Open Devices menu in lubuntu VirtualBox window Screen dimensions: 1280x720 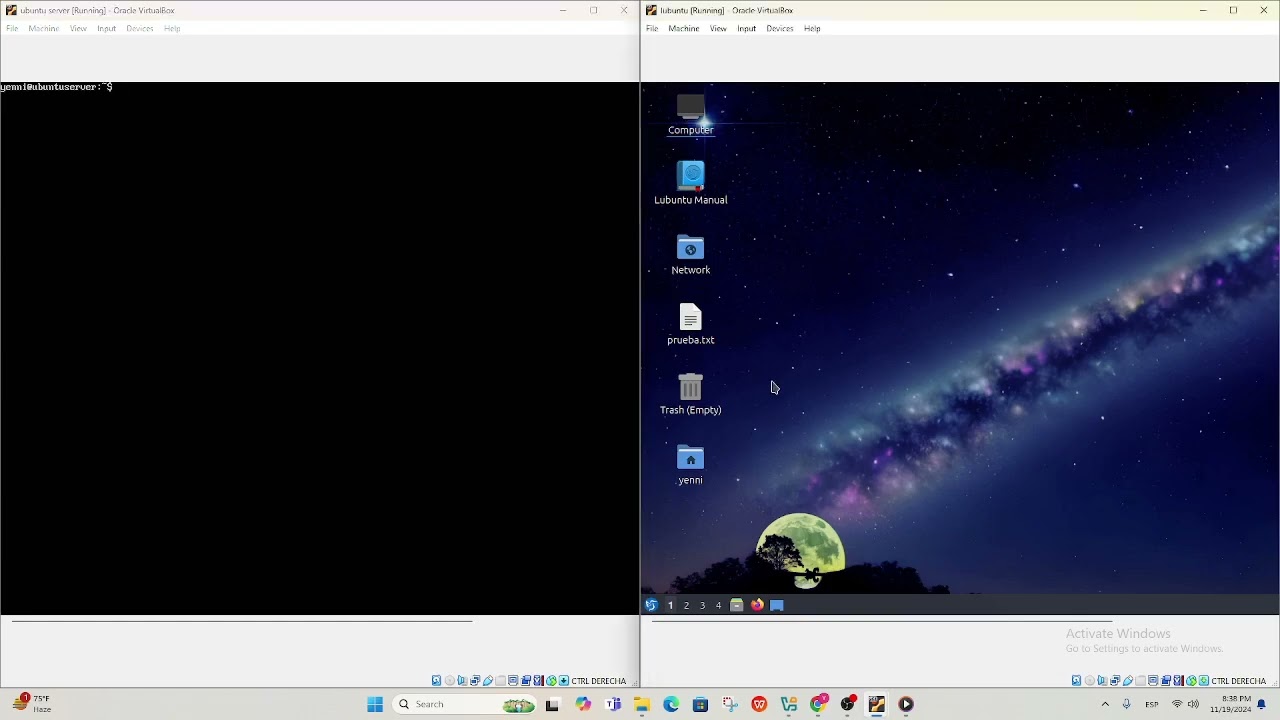(780, 28)
